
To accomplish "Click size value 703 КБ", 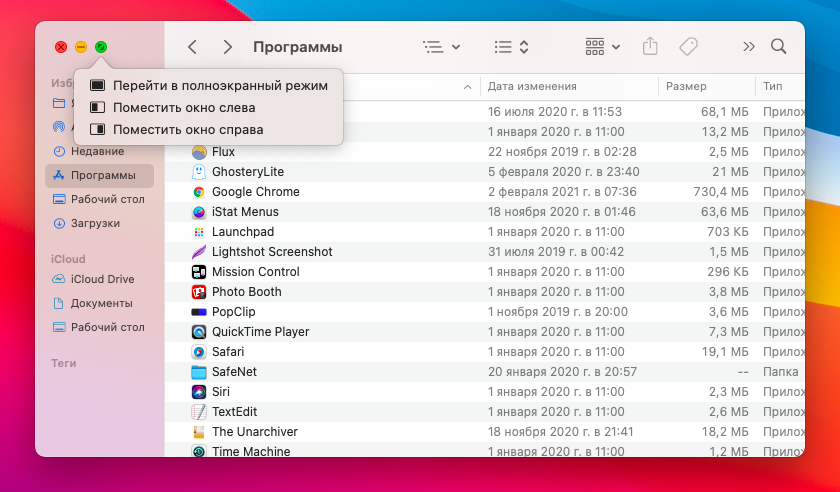I will click(x=728, y=232).
